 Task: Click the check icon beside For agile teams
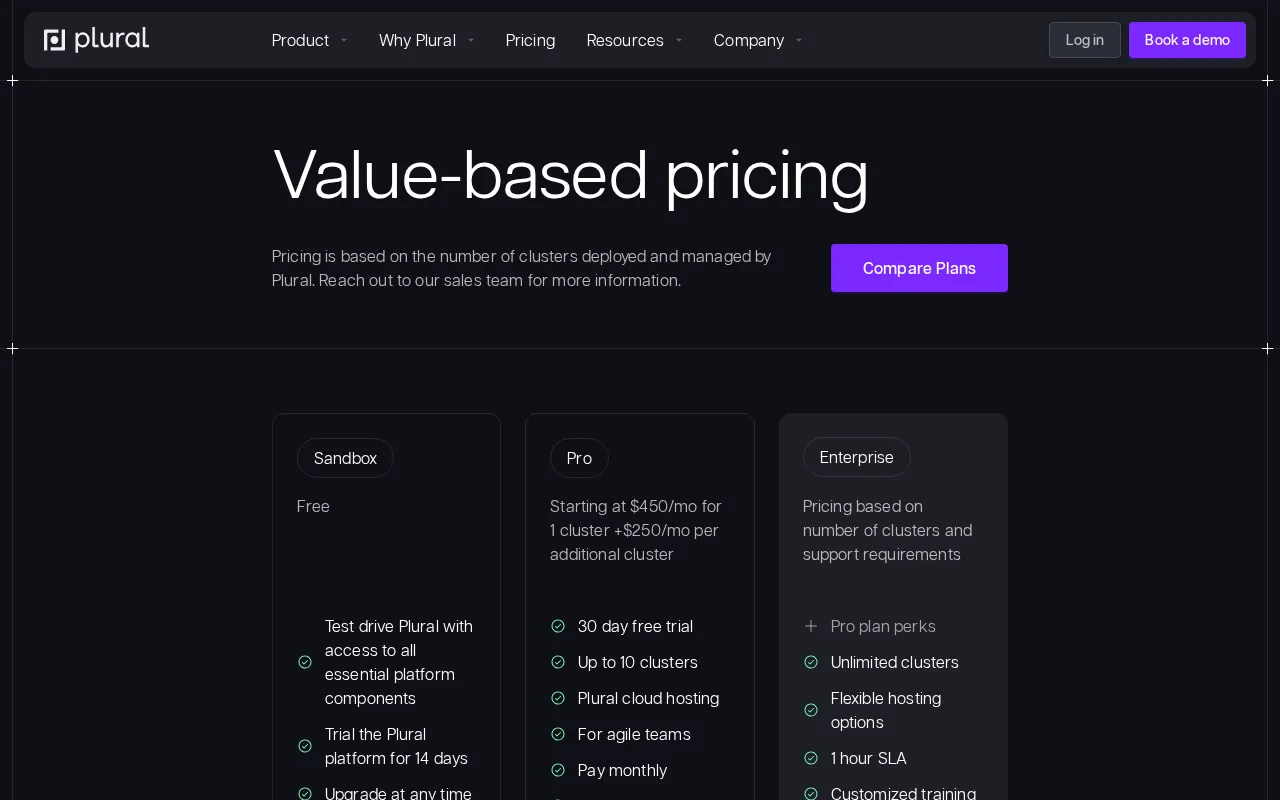tap(558, 734)
